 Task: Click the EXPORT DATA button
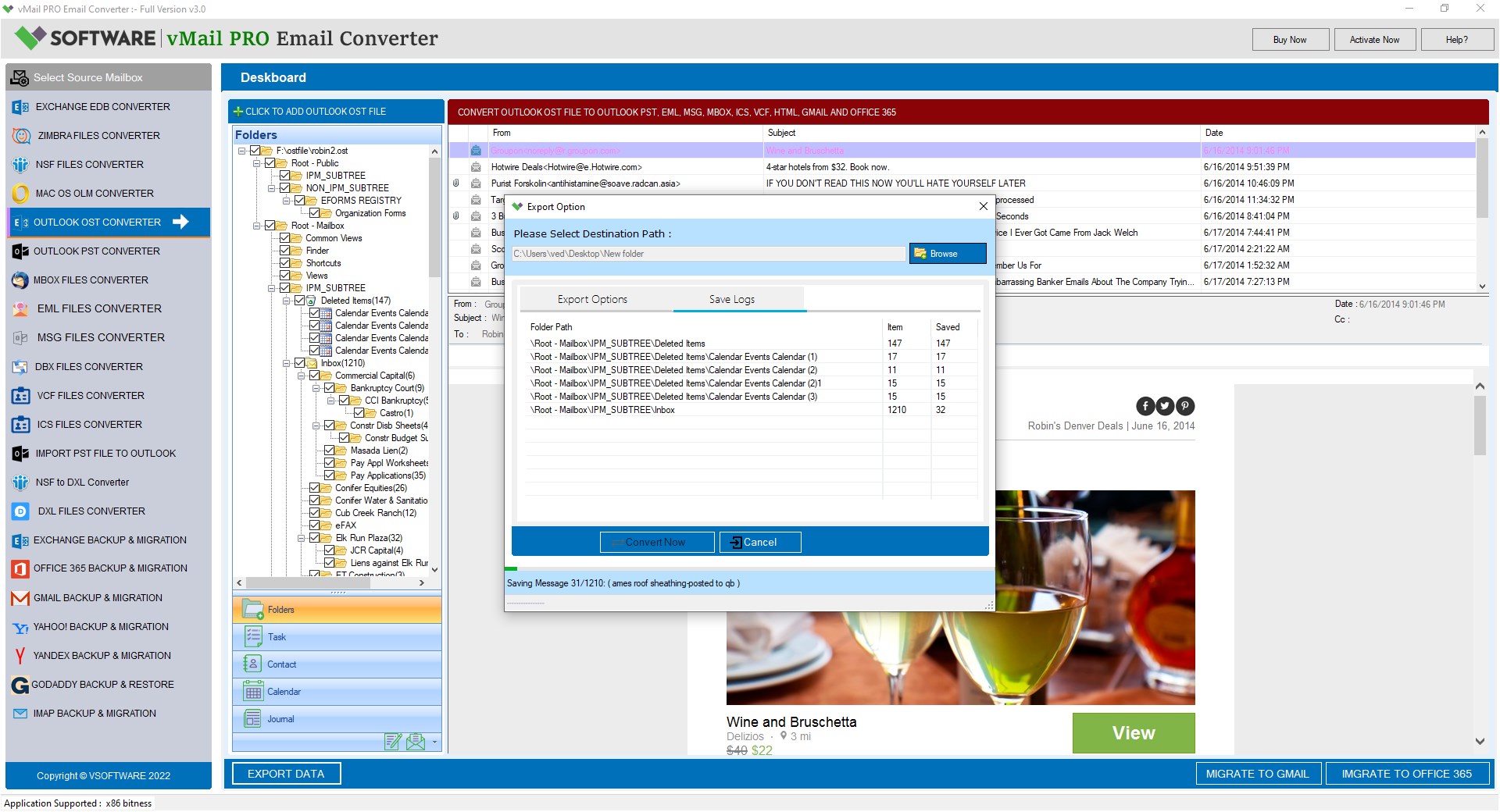tap(286, 774)
